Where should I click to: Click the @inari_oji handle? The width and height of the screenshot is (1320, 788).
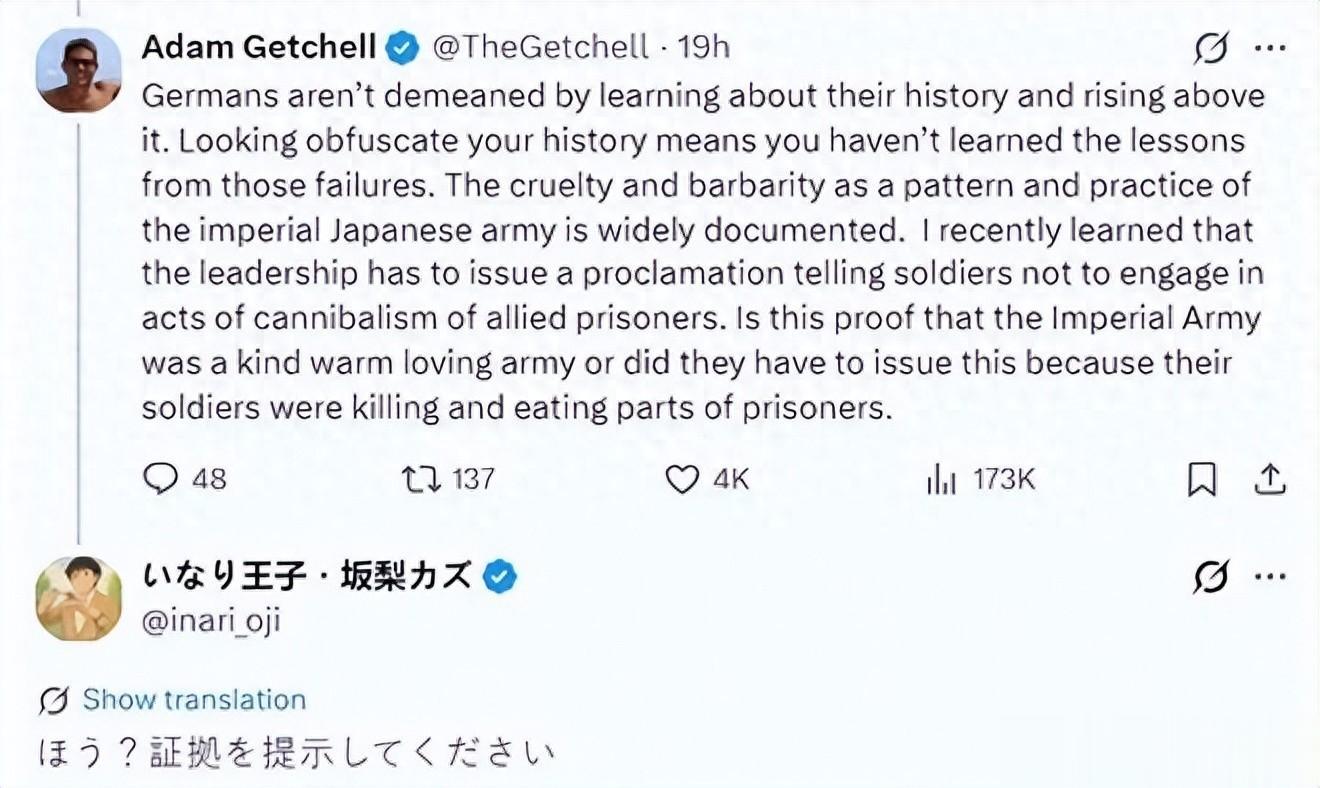[212, 620]
